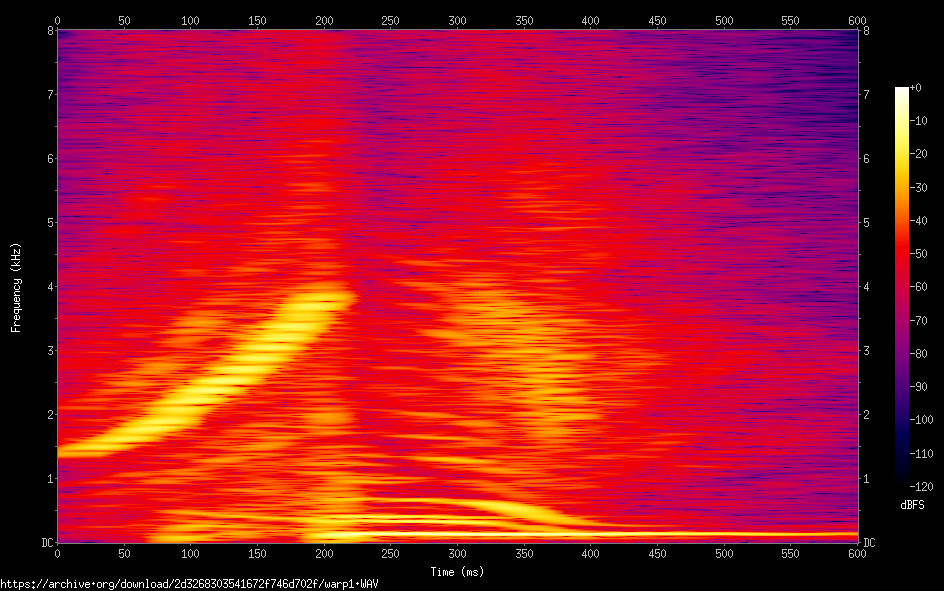Click the archive.org warp1.WAV URL text
This screenshot has height=591, width=944.
[x=189, y=582]
